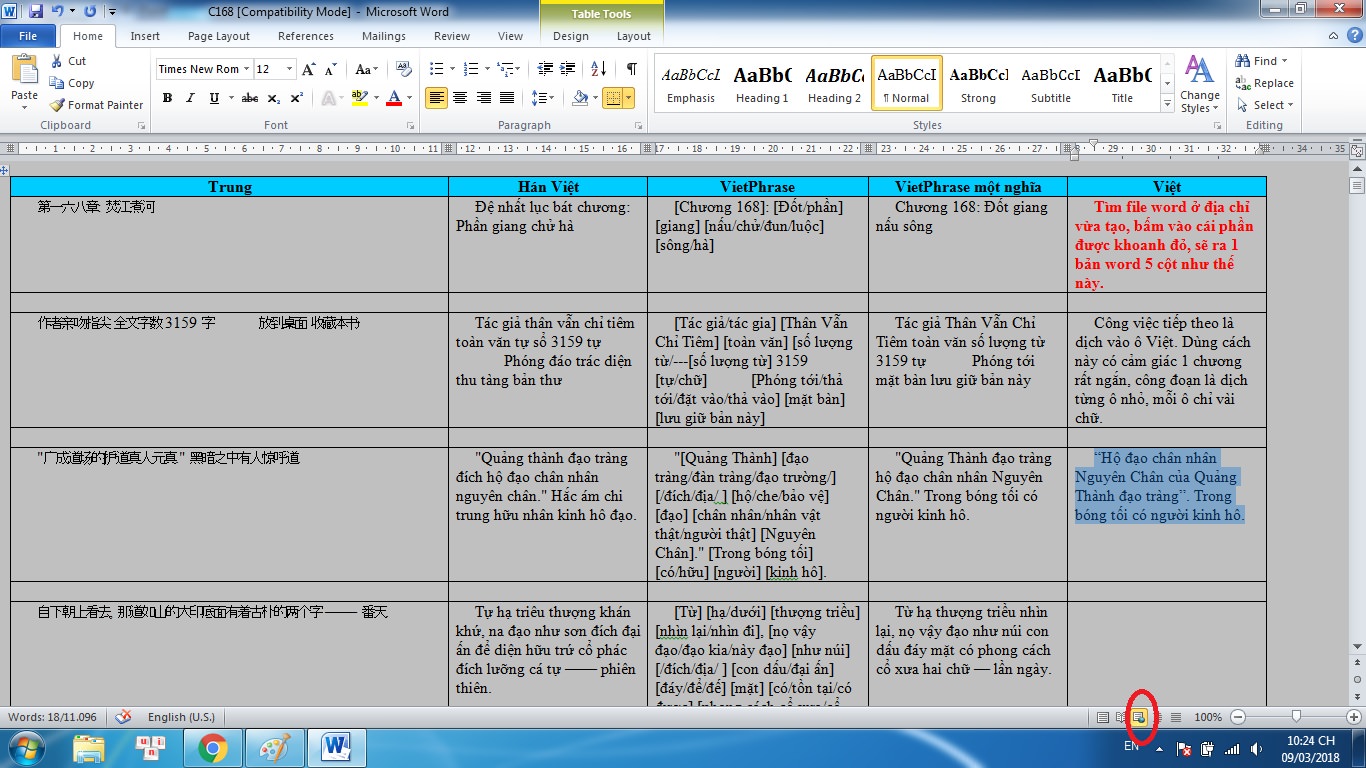
Task: Switch to Web Layout view in status bar
Action: point(1139,717)
